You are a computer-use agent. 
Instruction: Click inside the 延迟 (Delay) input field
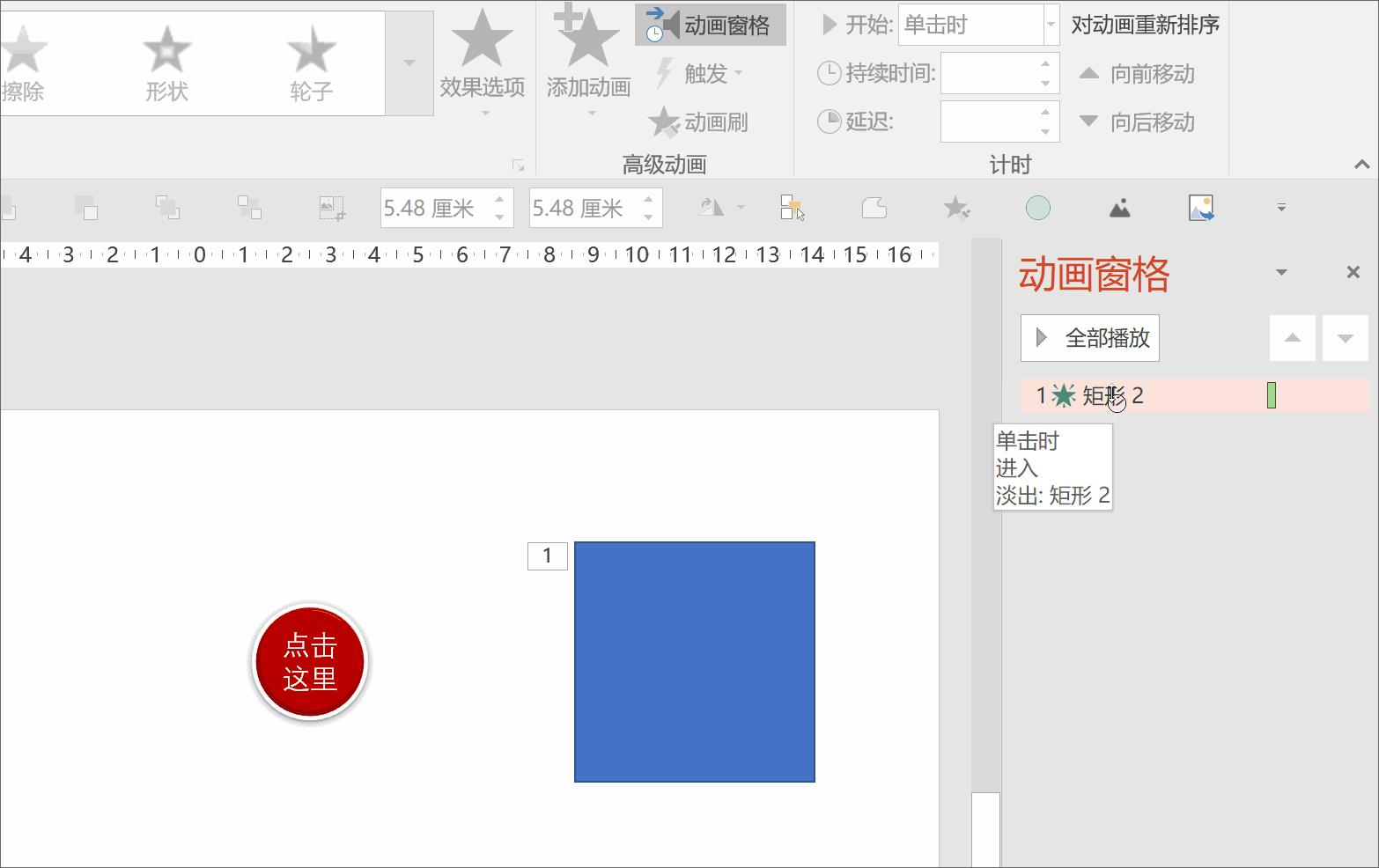(x=995, y=121)
